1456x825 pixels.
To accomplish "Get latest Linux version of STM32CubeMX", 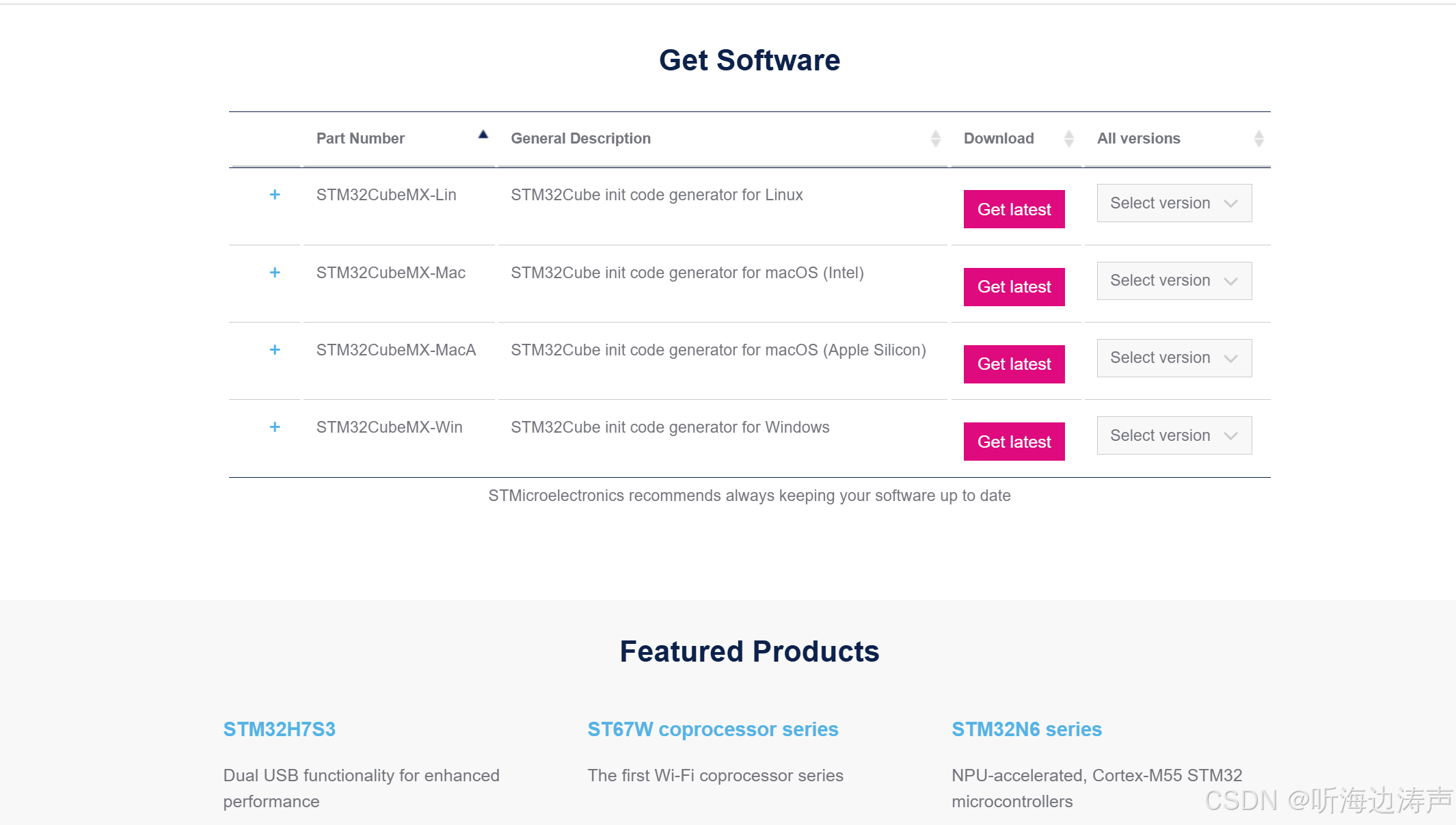I will point(1014,209).
